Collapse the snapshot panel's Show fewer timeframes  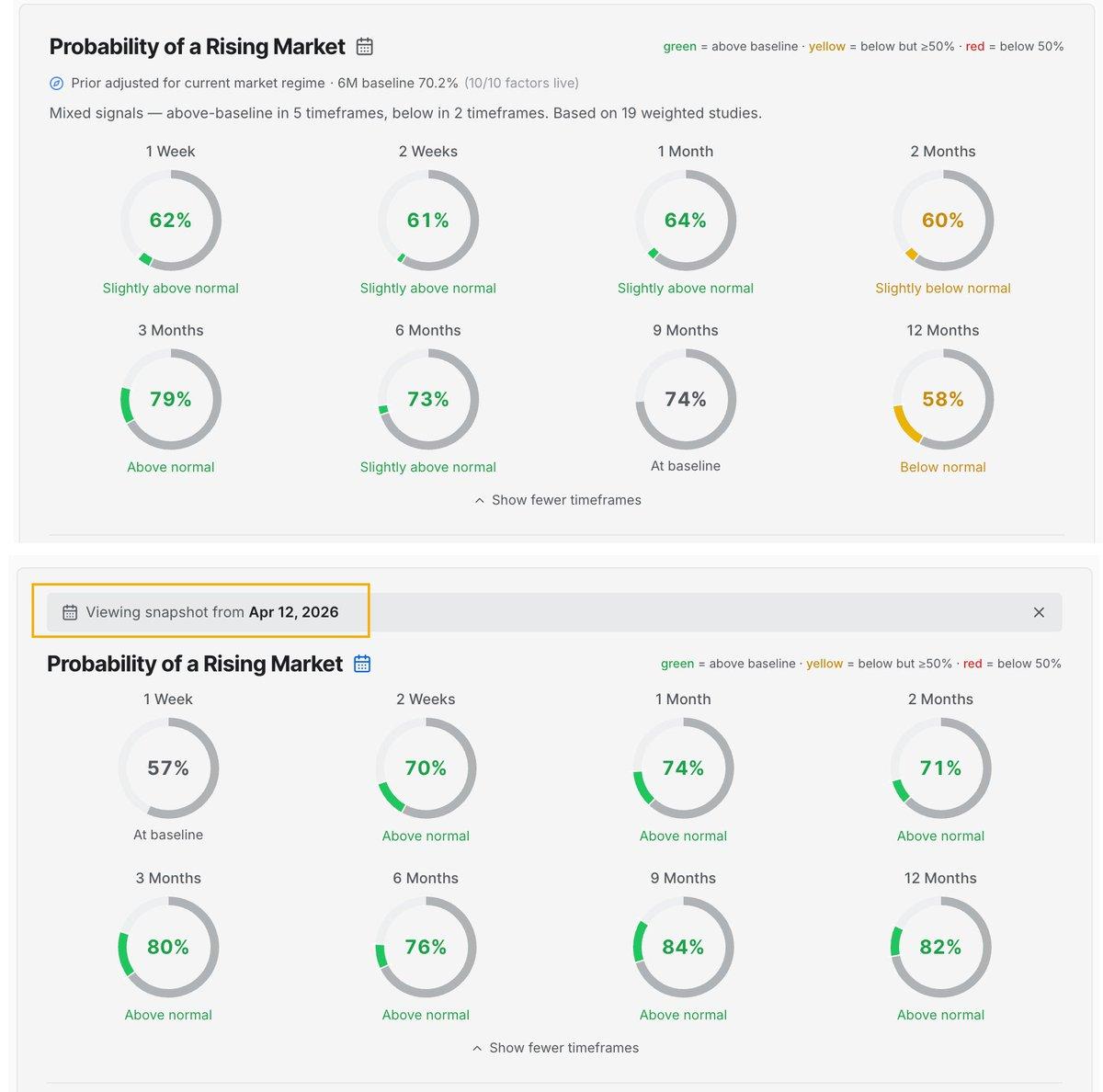pyautogui.click(x=555, y=1047)
